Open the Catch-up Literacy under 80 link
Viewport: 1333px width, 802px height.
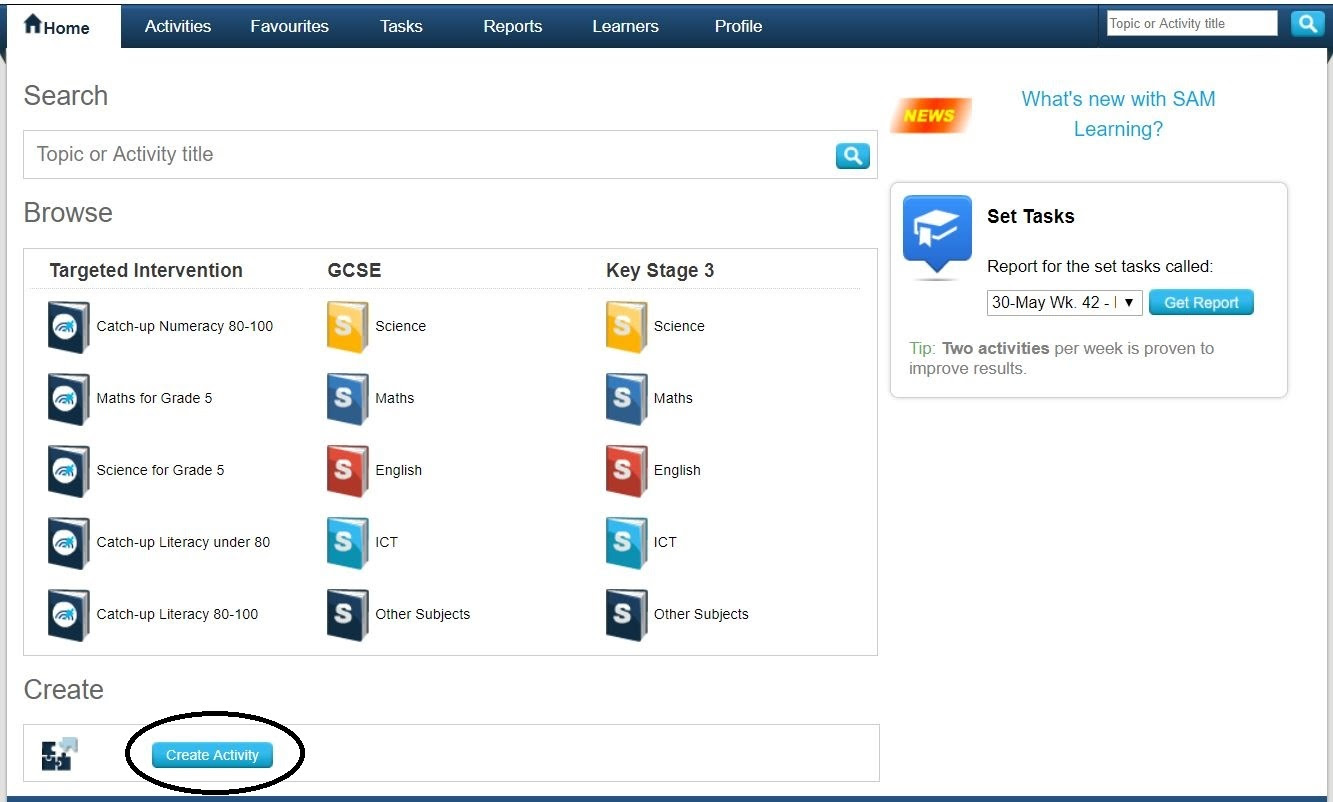click(x=184, y=542)
